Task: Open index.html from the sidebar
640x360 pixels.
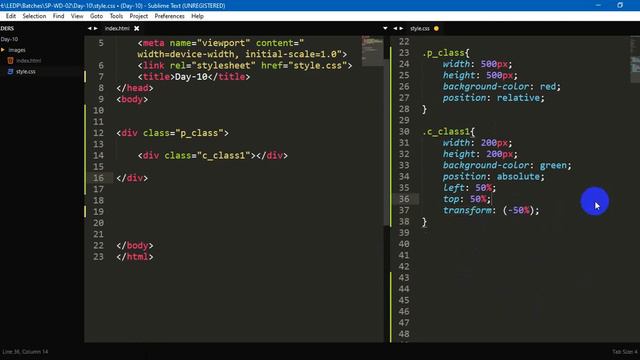Action: pyautogui.click(x=29, y=60)
